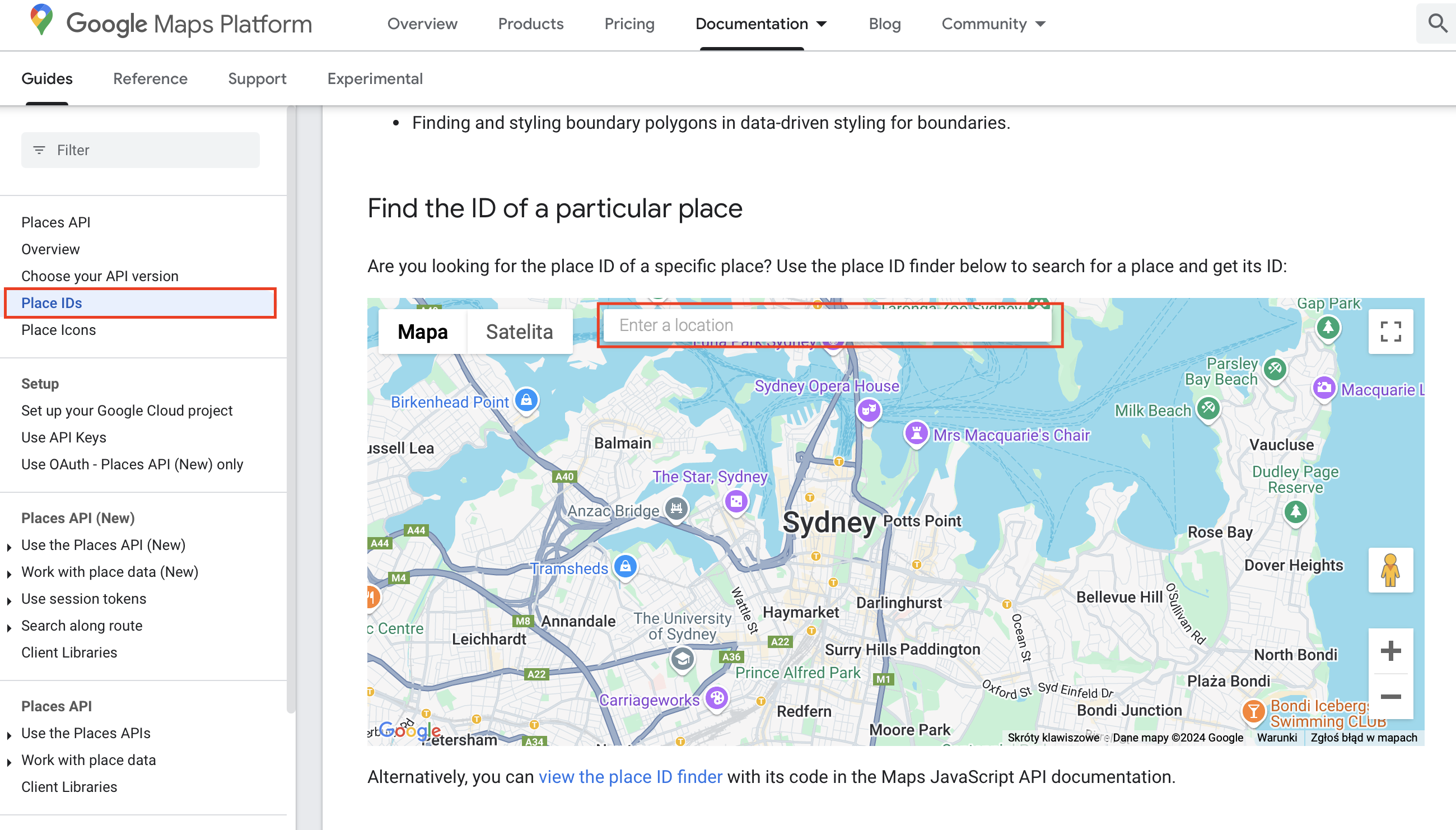Click Mrs Macquarie's Chair marker icon
Viewport: 1456px width, 830px height.
point(916,434)
